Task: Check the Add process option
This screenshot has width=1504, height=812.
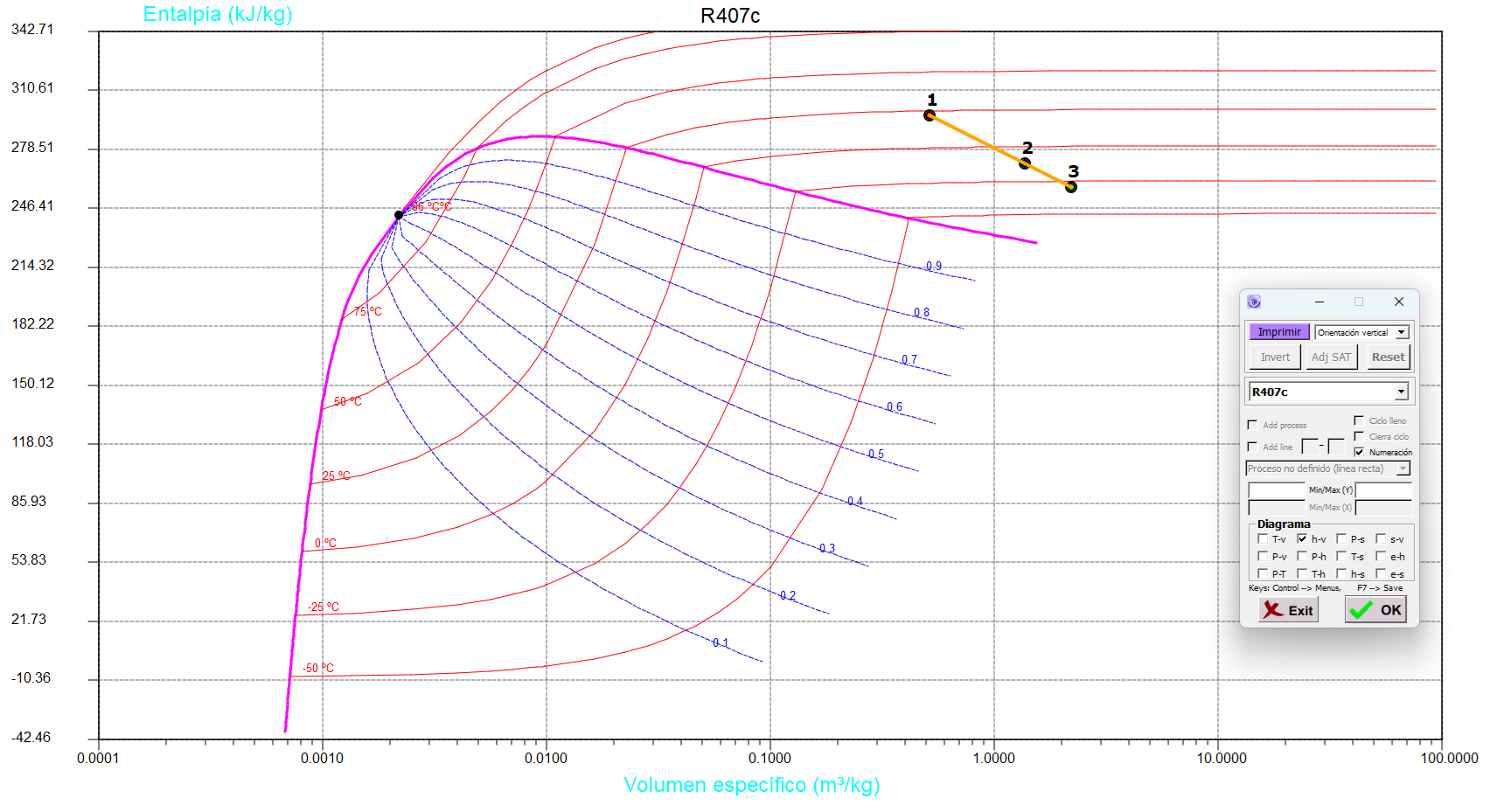Action: click(x=1252, y=425)
